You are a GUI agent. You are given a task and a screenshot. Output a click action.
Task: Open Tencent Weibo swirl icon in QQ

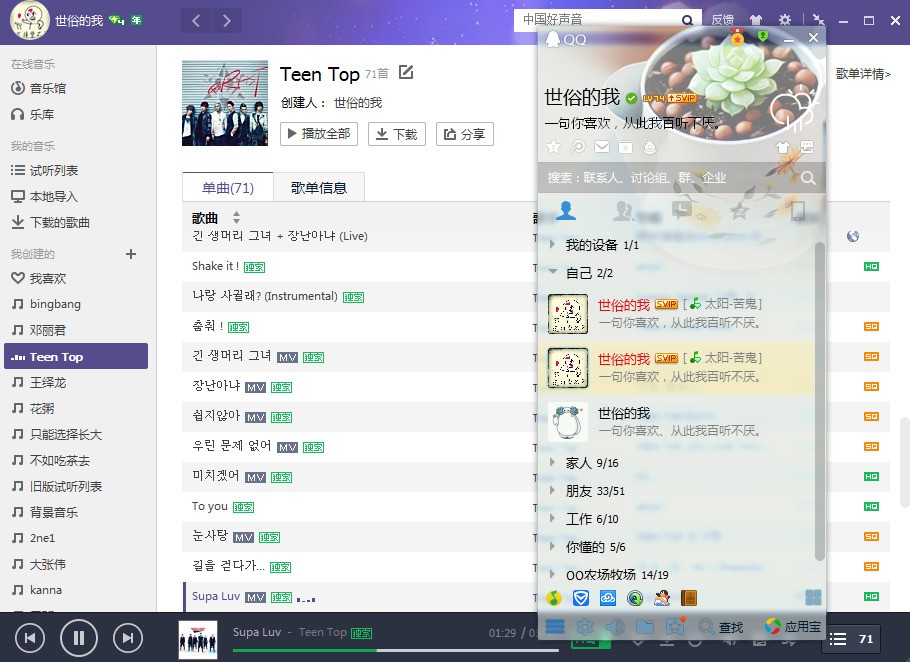578,147
